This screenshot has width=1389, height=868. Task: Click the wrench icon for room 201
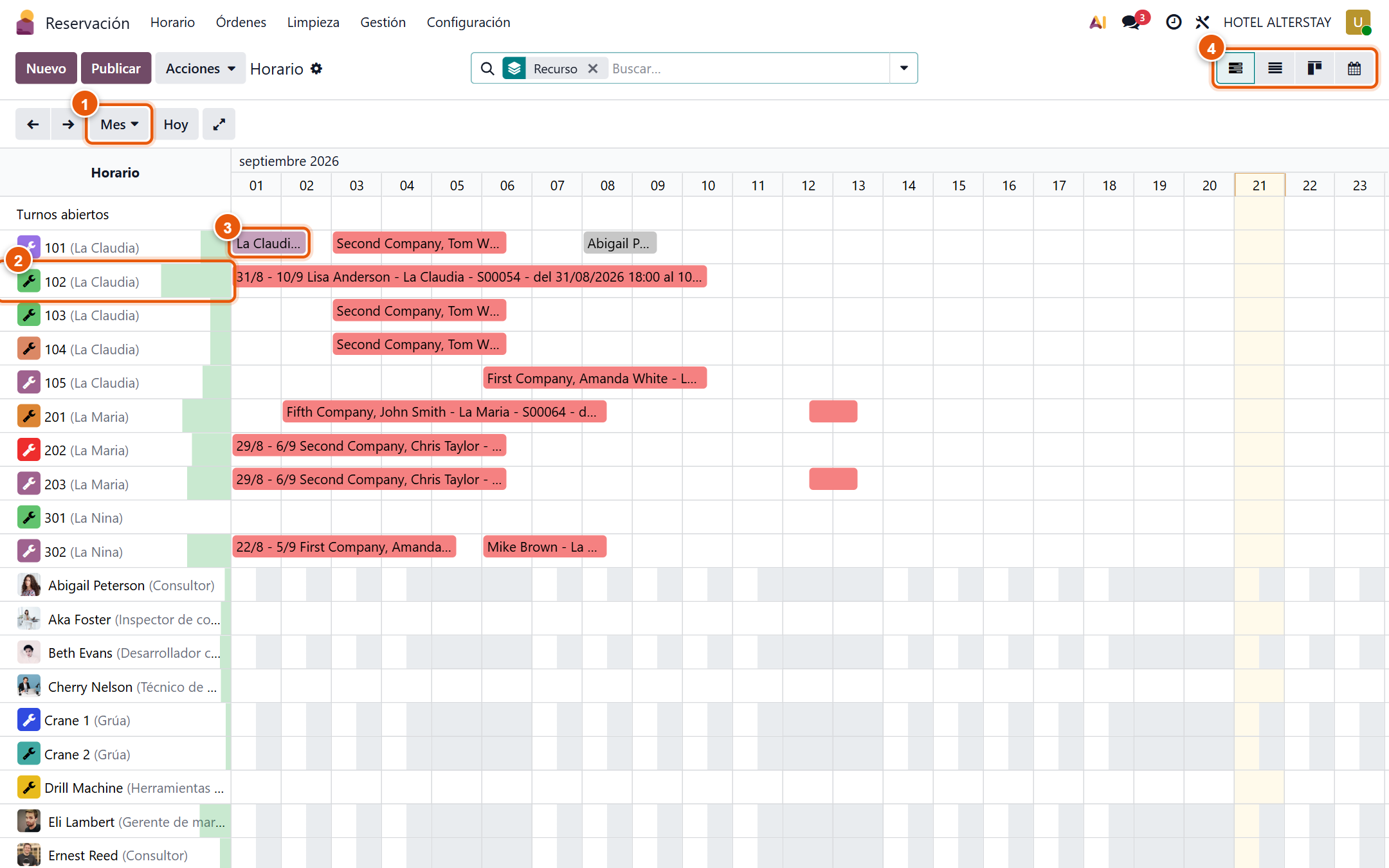28,417
